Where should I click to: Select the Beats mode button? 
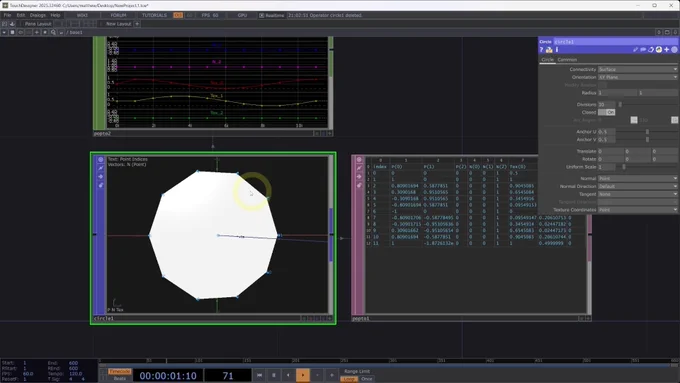[x=119, y=379]
